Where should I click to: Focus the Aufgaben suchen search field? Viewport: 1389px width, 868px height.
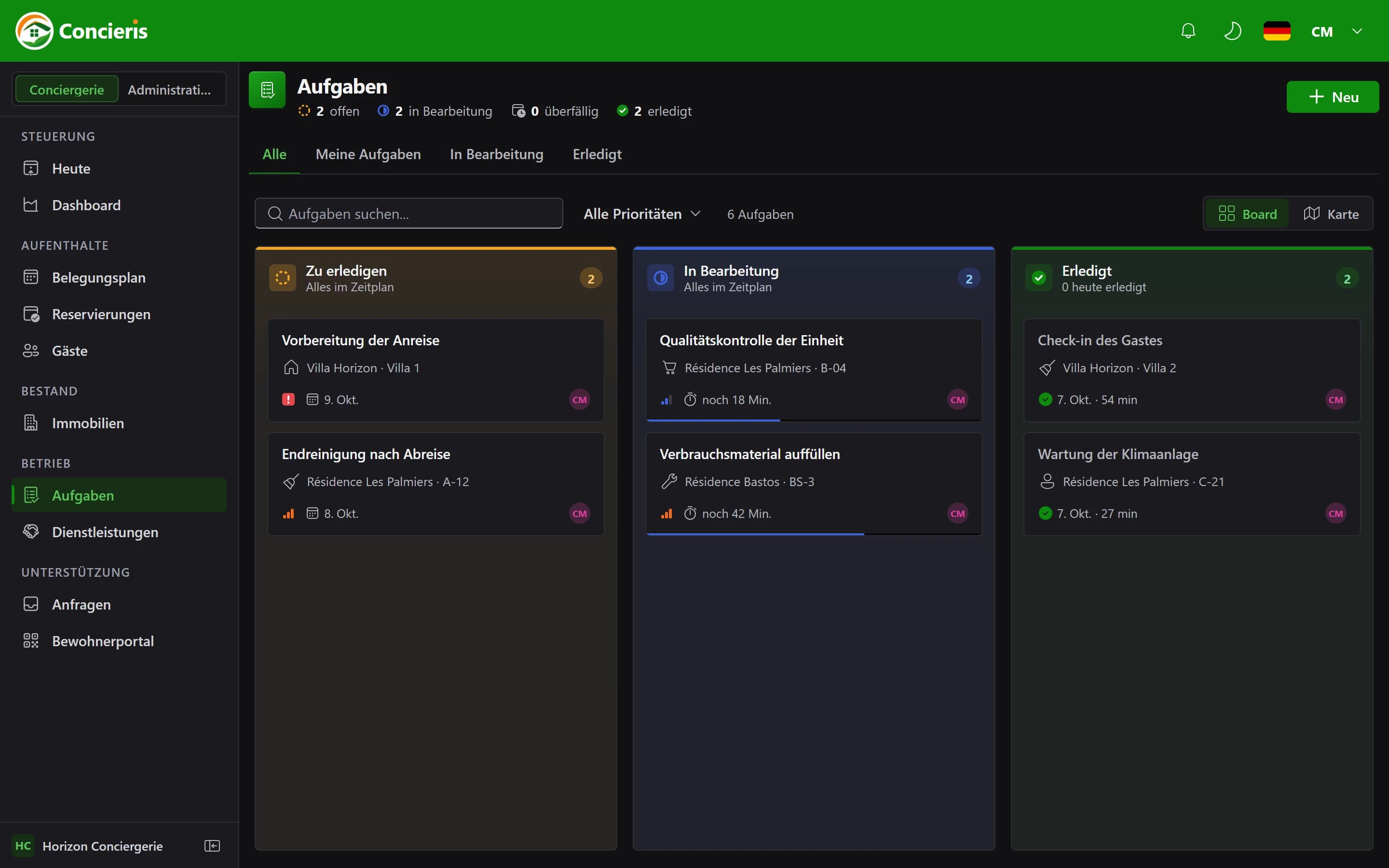(x=409, y=214)
